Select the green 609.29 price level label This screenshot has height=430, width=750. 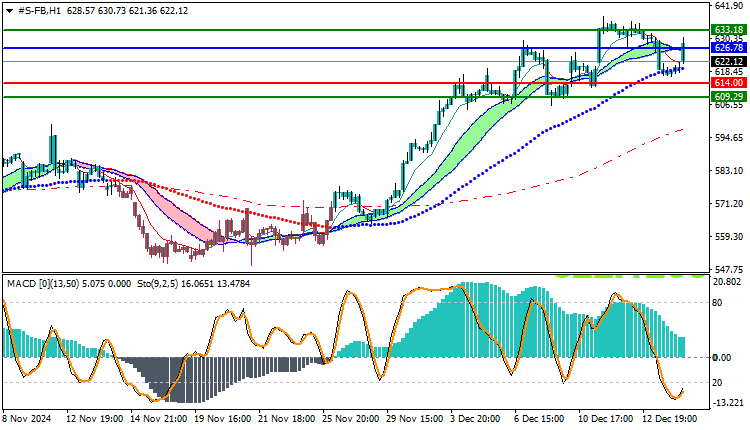728,97
